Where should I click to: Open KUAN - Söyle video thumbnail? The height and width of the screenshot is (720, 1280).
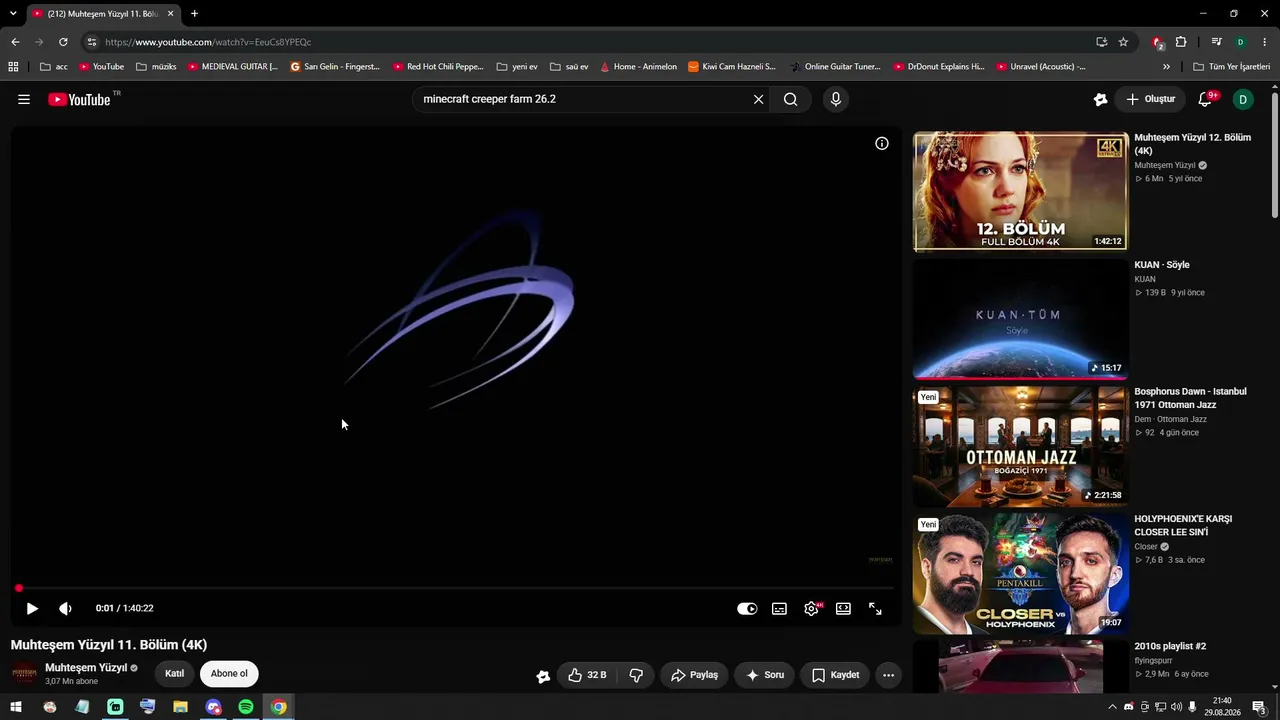pos(1020,319)
